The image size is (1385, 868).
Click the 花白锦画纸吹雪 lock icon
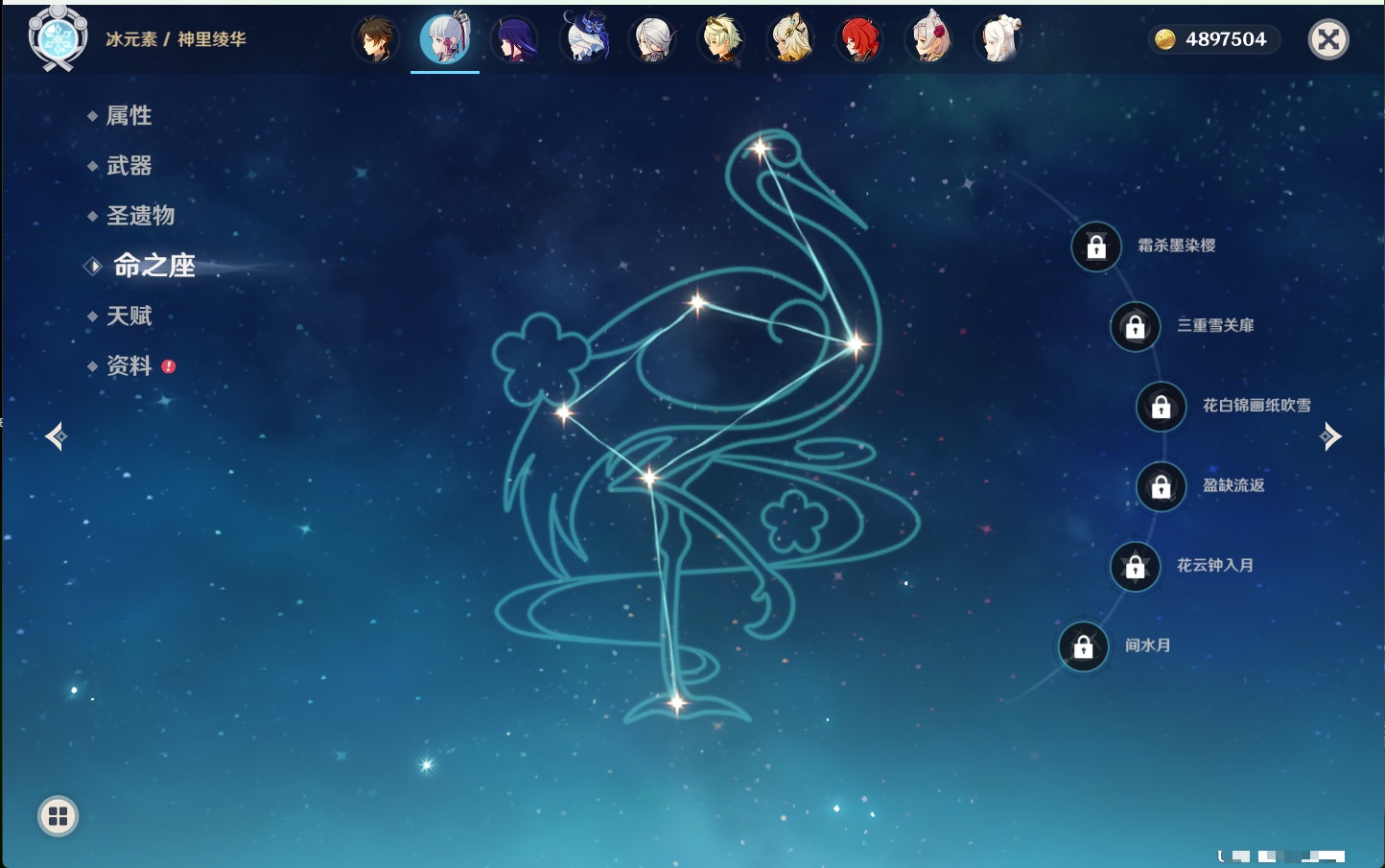[1162, 407]
